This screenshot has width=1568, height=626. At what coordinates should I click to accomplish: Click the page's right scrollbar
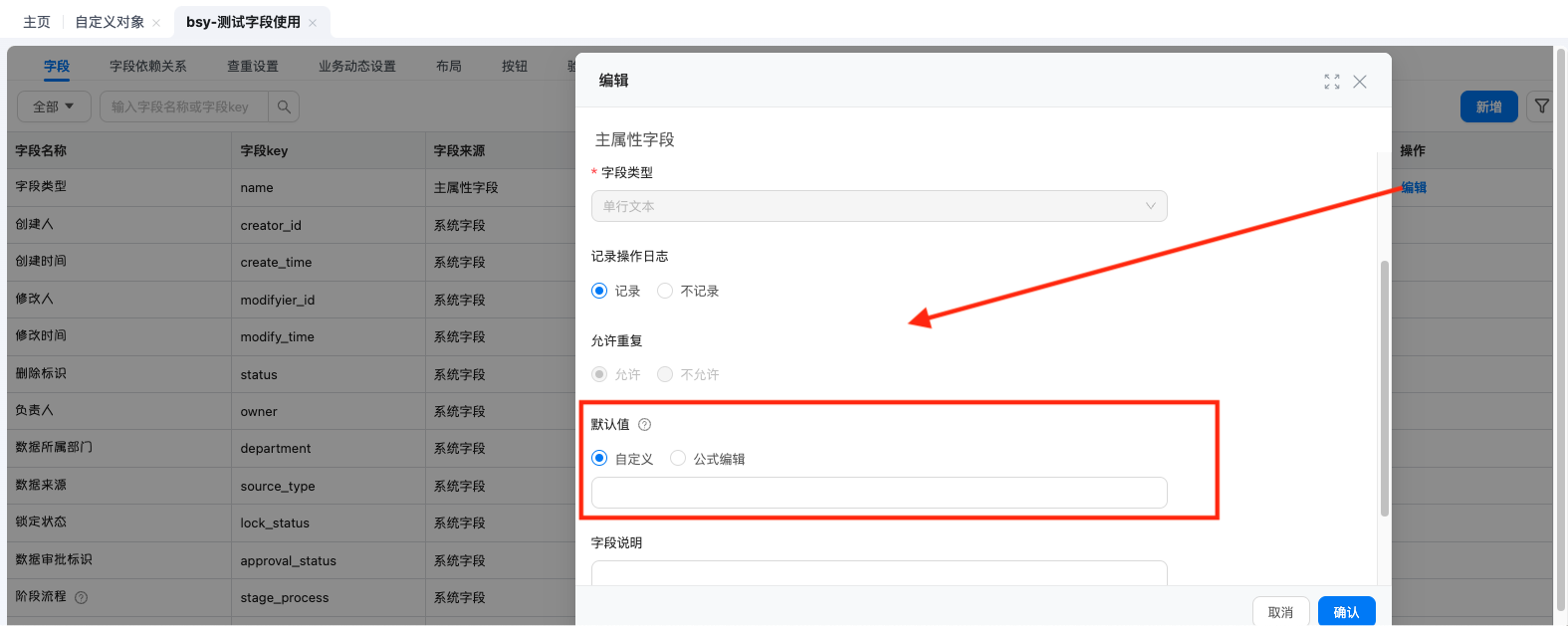tap(1561, 328)
